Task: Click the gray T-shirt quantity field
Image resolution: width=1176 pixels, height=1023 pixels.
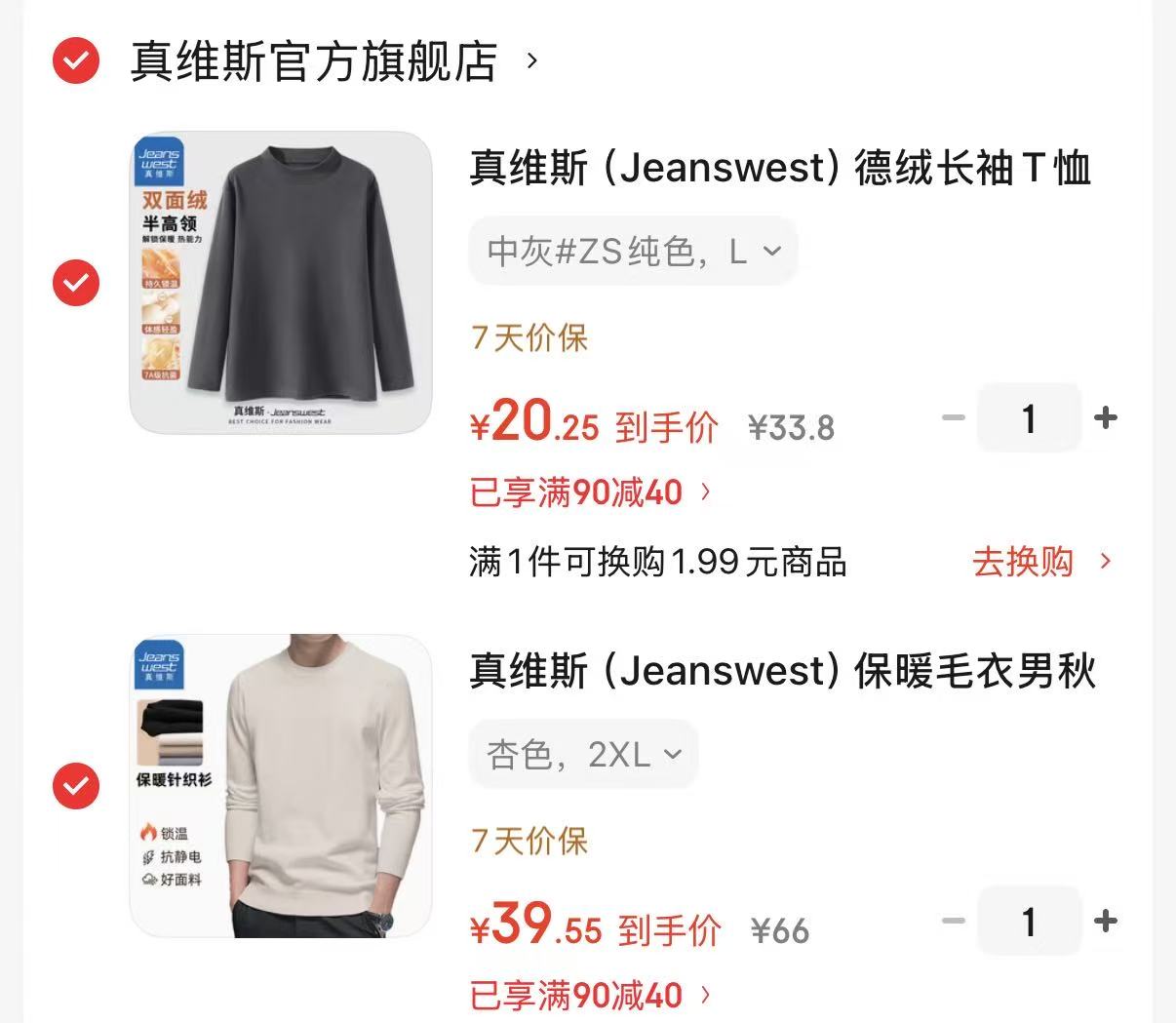Action: click(x=1029, y=418)
